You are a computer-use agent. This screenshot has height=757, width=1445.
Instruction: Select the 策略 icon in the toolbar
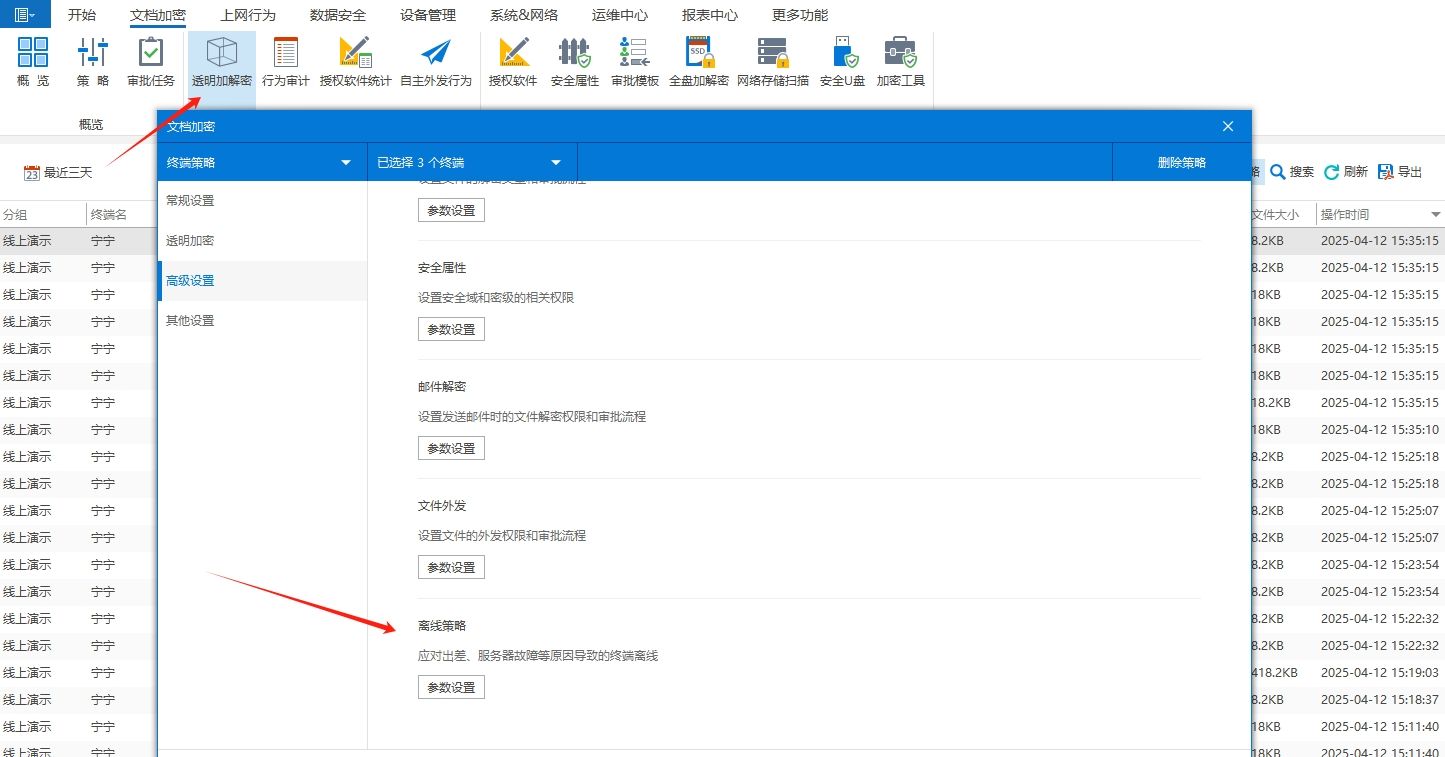pyautogui.click(x=92, y=62)
